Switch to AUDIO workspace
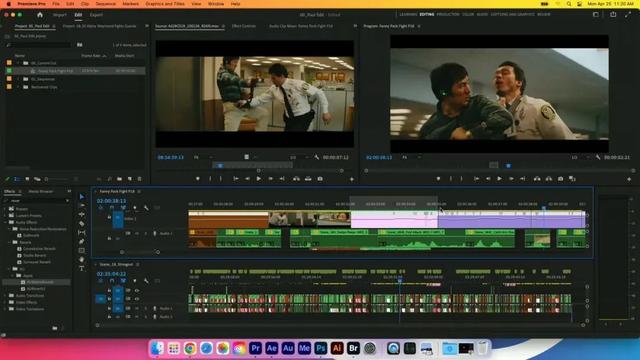This screenshot has height=360, width=640. [x=482, y=14]
